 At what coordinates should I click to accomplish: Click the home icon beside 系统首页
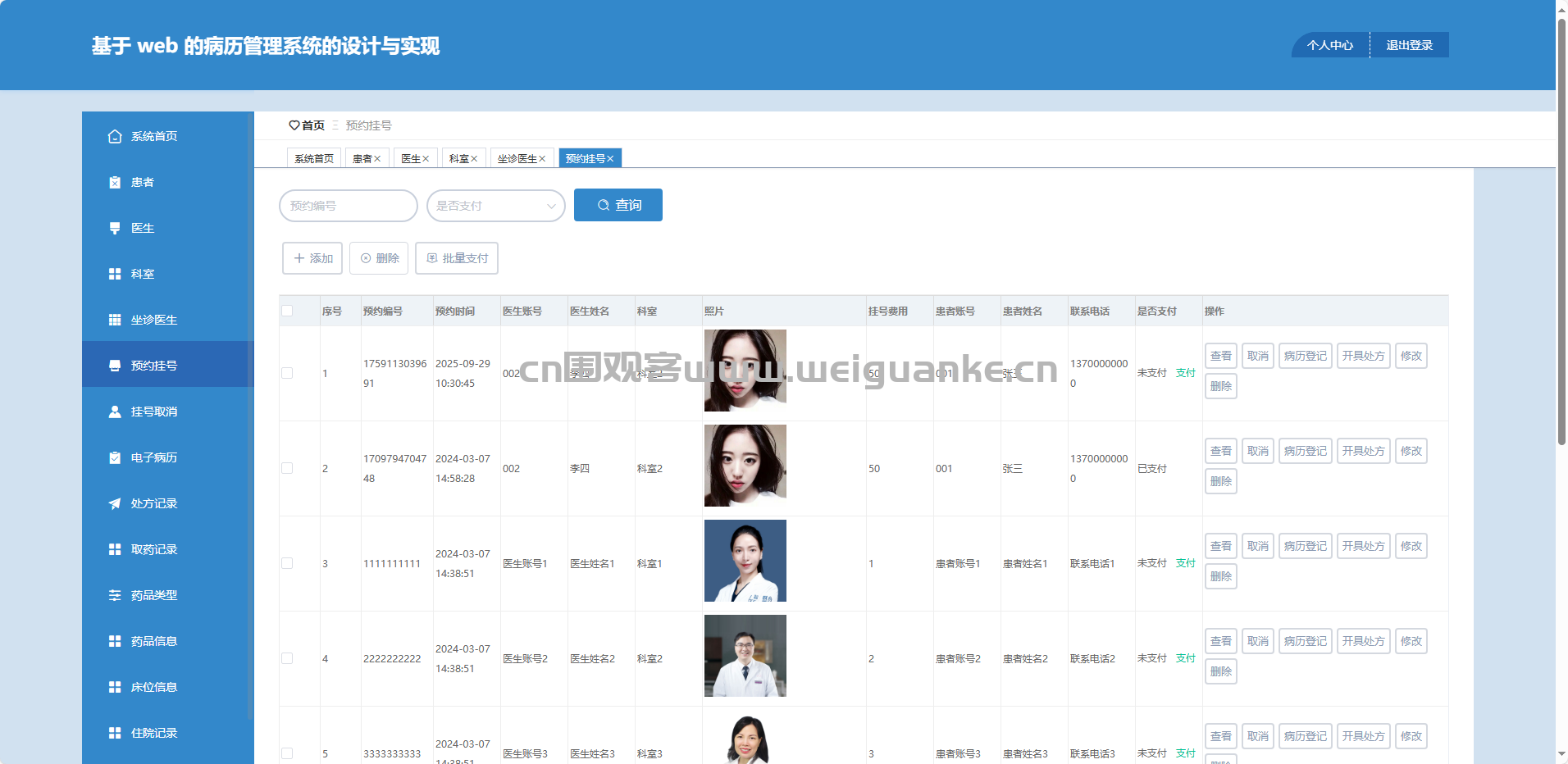115,136
